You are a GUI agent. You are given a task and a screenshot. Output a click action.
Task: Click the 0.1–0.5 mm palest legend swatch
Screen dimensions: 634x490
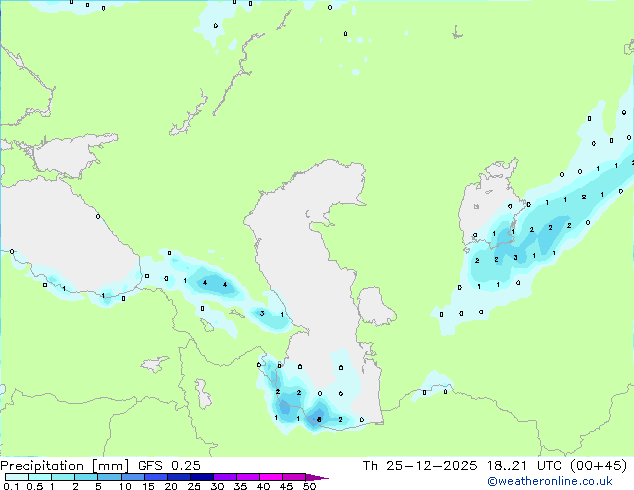click(17, 477)
